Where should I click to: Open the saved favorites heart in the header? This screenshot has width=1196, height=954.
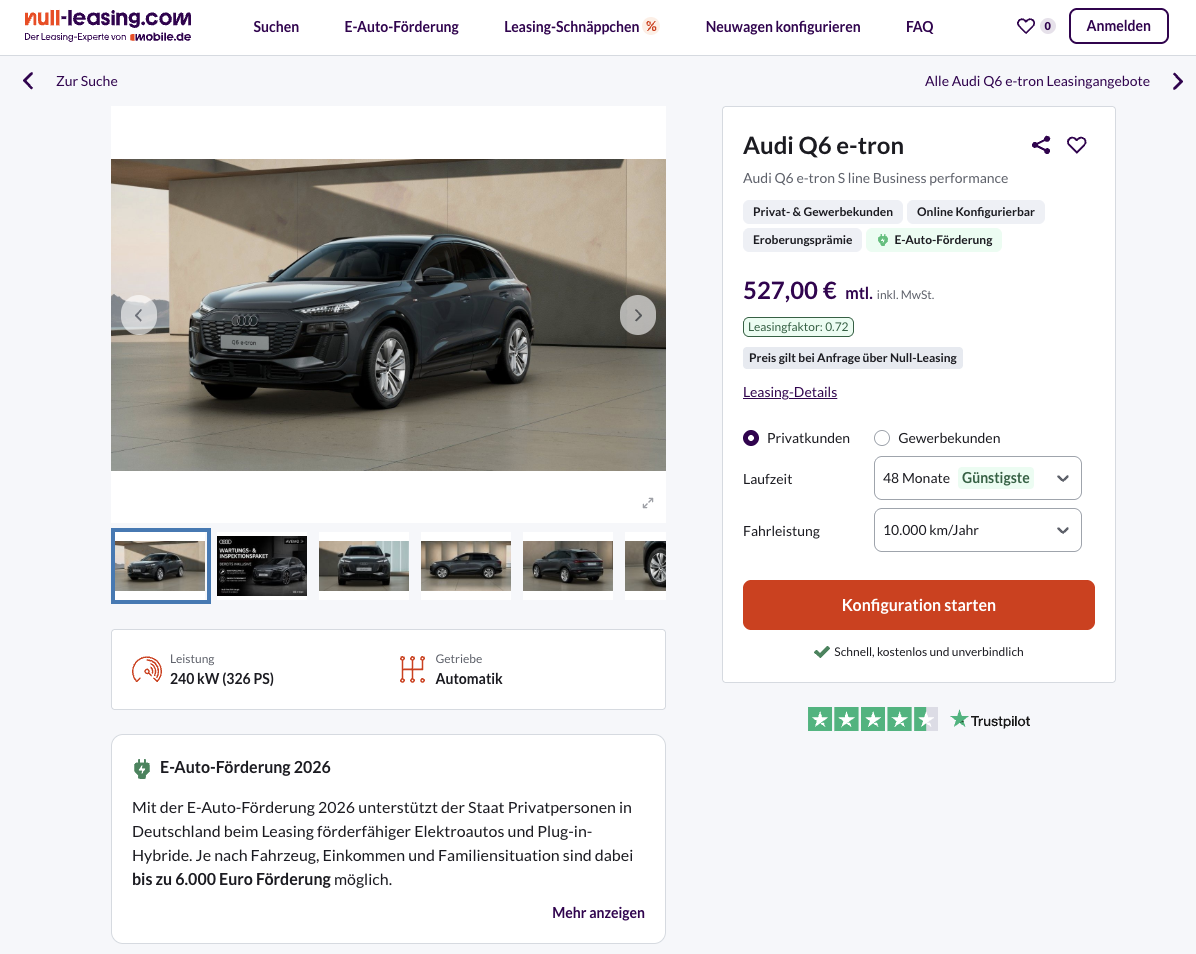[1026, 27]
